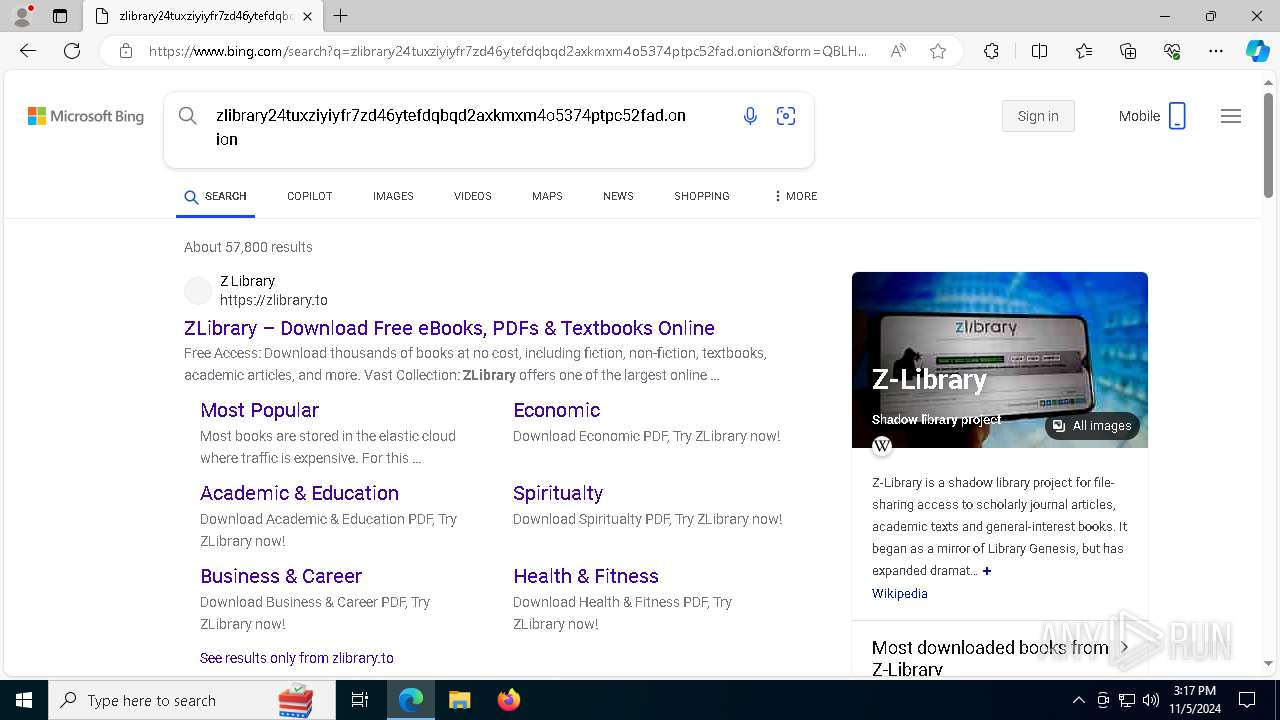Open the Windows Start menu

pyautogui.click(x=24, y=700)
